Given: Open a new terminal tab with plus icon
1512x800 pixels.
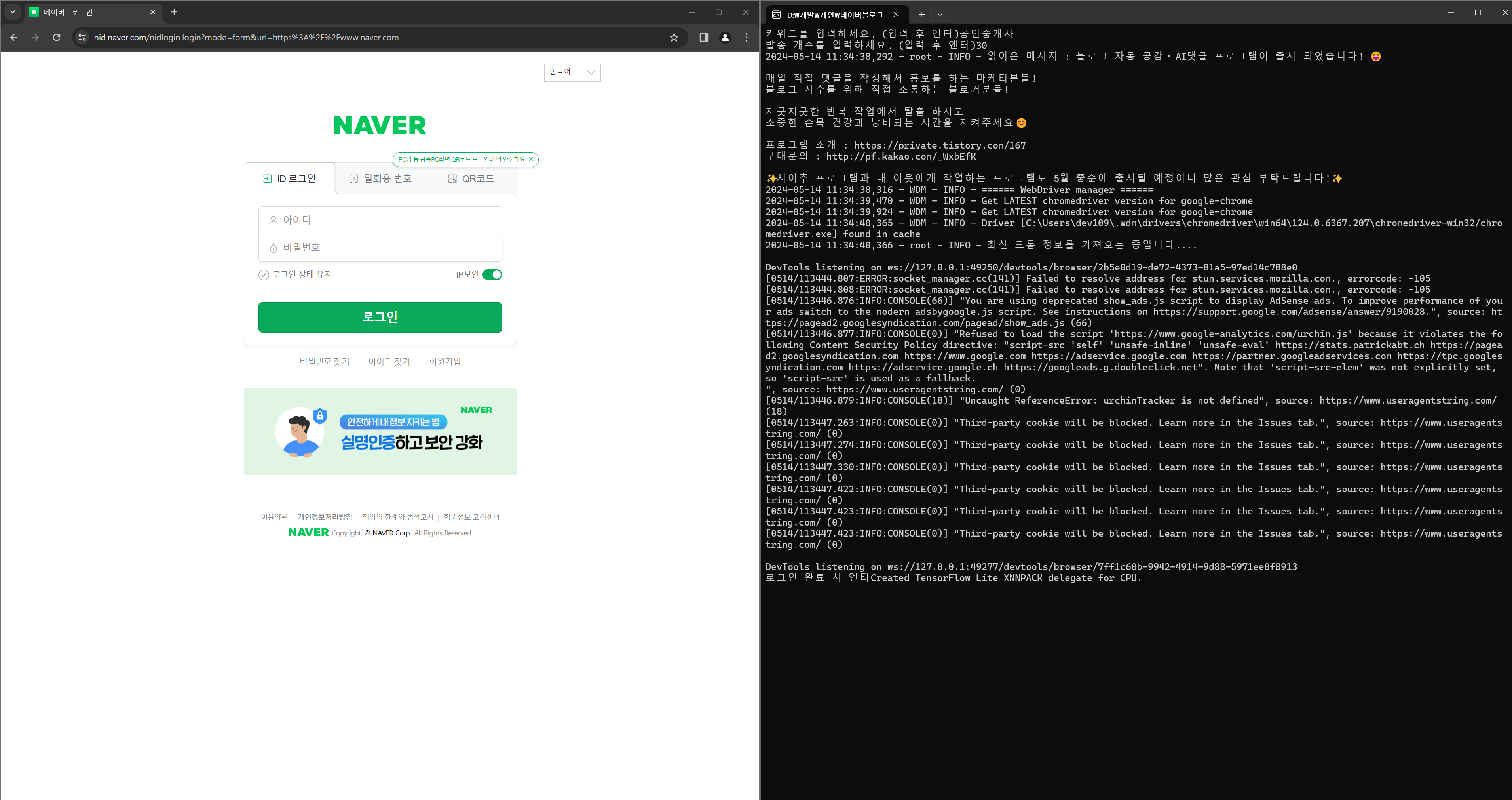Looking at the screenshot, I should point(921,15).
